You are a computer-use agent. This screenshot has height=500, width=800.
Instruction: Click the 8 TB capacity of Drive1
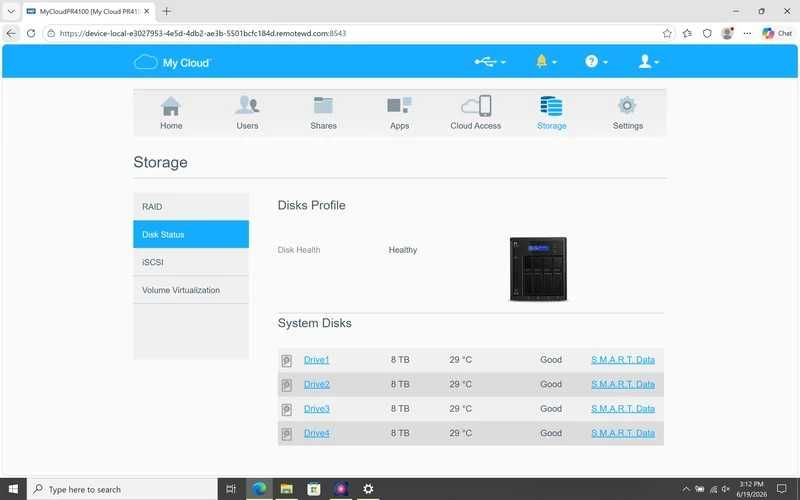400,360
